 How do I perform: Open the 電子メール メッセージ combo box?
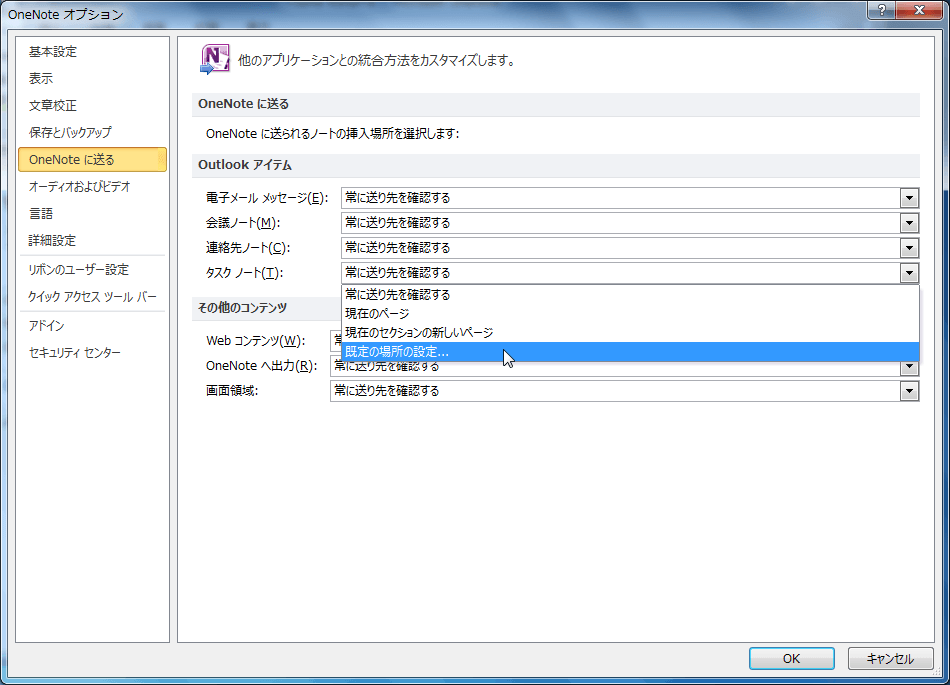[630, 198]
